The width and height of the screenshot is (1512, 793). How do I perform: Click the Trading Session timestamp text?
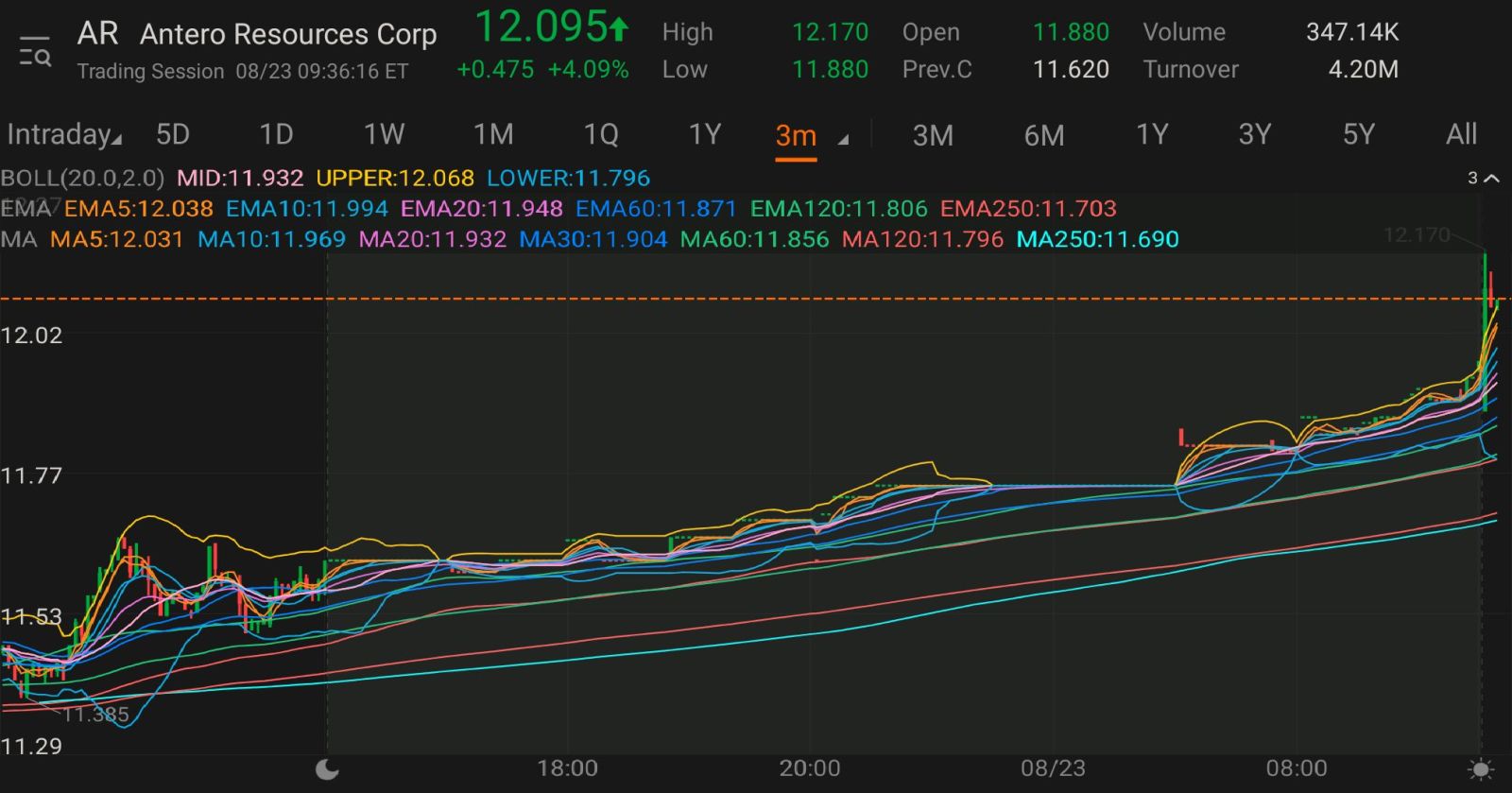coord(243,71)
